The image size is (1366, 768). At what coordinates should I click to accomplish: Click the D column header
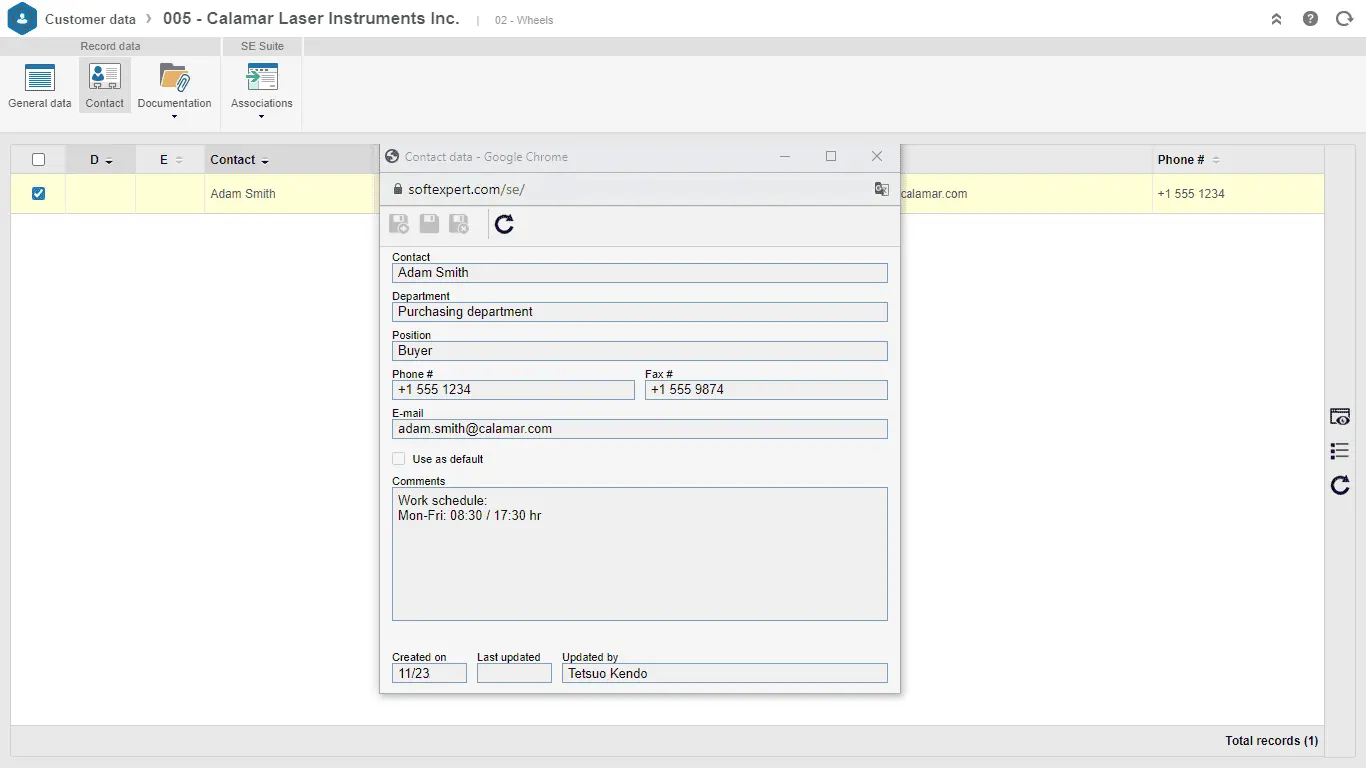(x=95, y=160)
